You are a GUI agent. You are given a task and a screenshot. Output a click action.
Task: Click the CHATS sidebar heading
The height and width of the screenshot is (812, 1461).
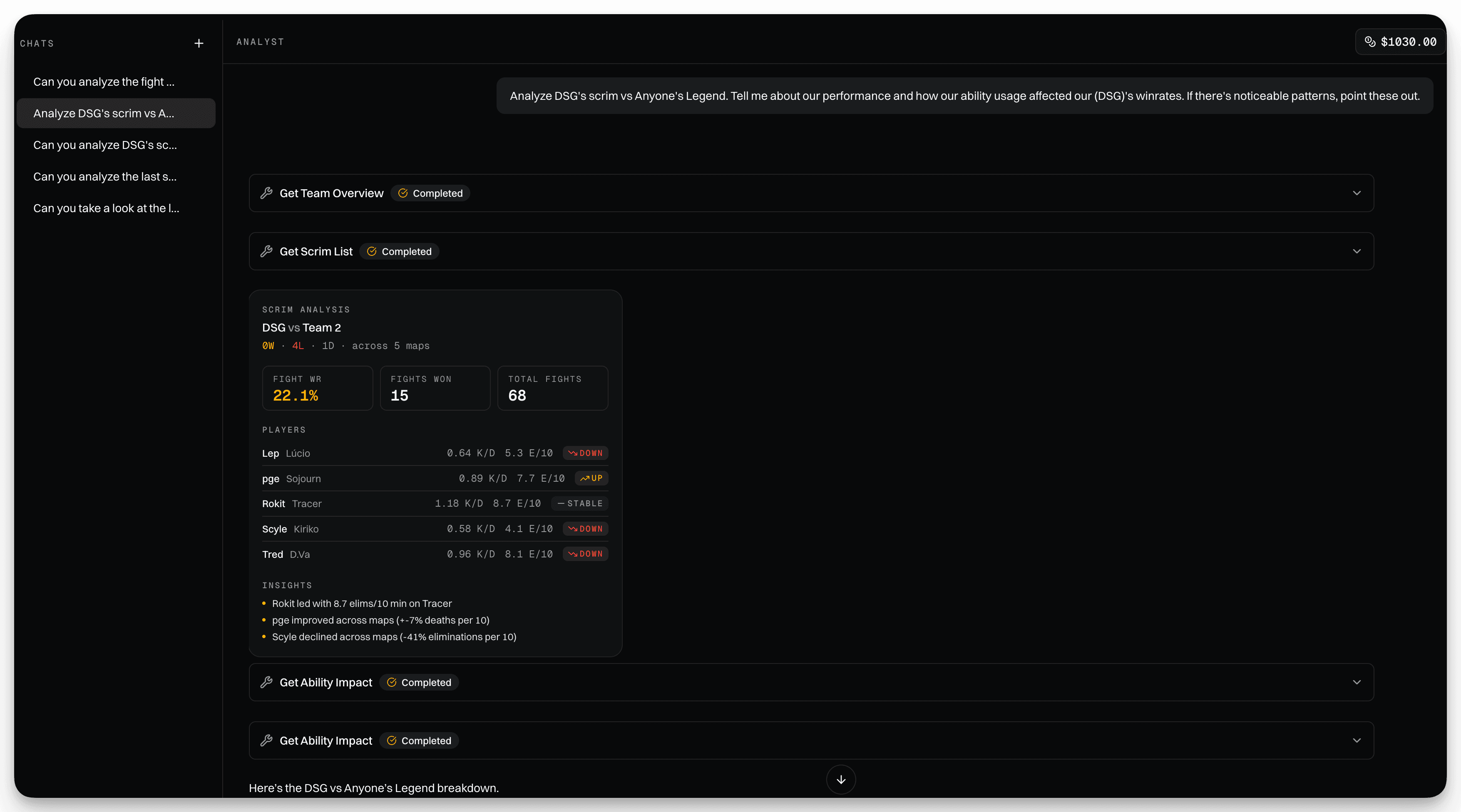pyautogui.click(x=37, y=44)
